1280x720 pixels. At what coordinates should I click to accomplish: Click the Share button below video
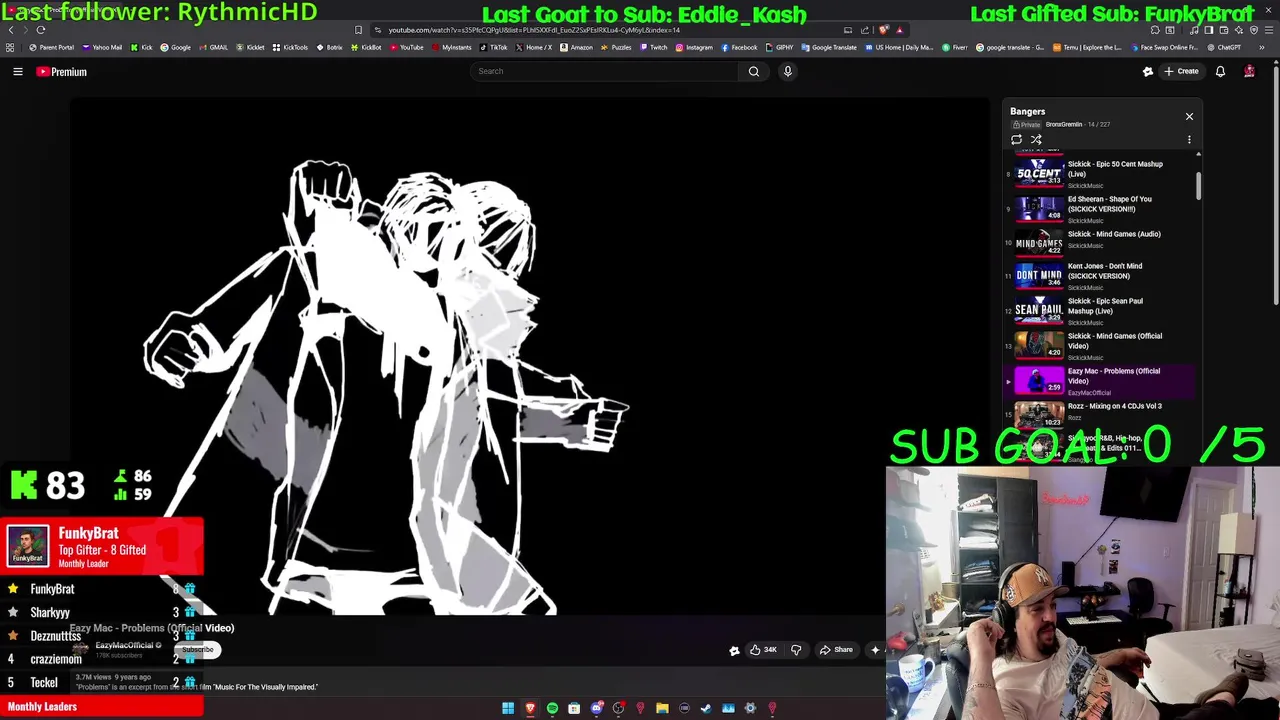click(x=836, y=650)
